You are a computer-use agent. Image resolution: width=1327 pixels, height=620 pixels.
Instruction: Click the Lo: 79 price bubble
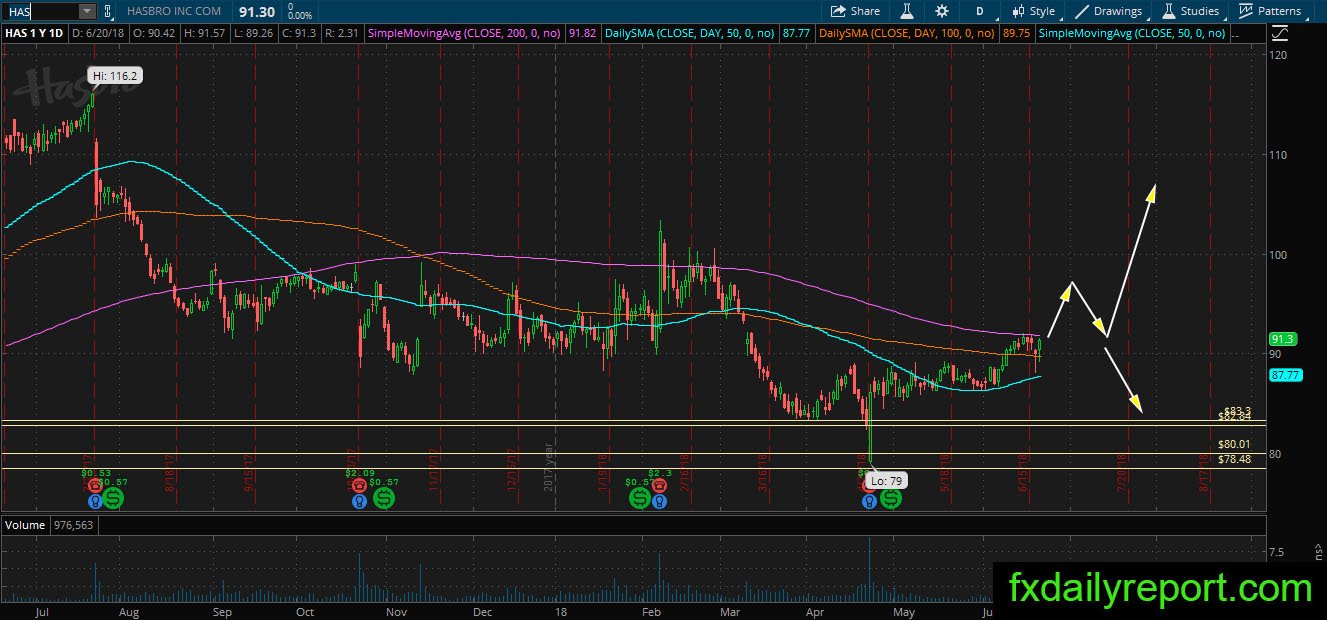tap(889, 481)
